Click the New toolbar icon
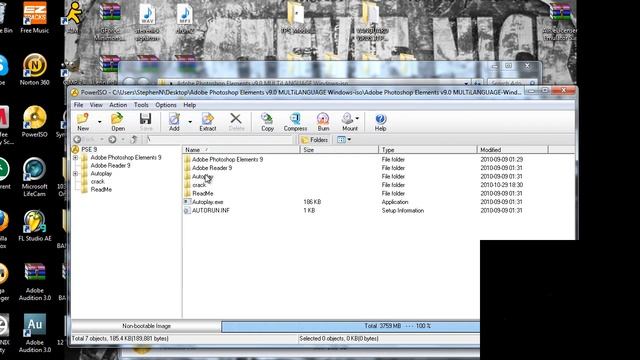 (x=83, y=122)
